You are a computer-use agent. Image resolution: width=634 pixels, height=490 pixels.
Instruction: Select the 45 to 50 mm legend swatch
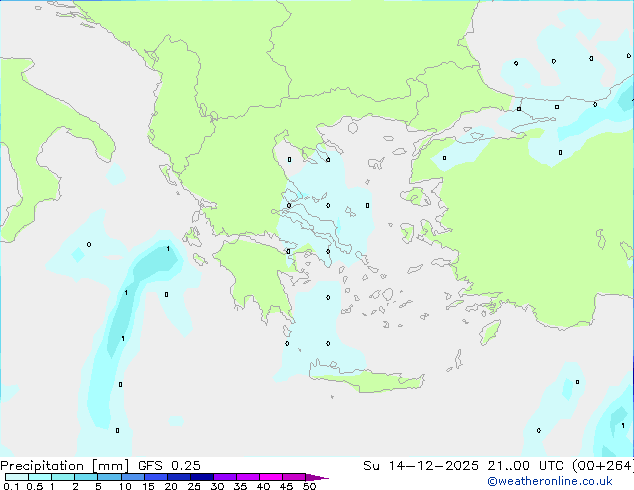pos(294,477)
